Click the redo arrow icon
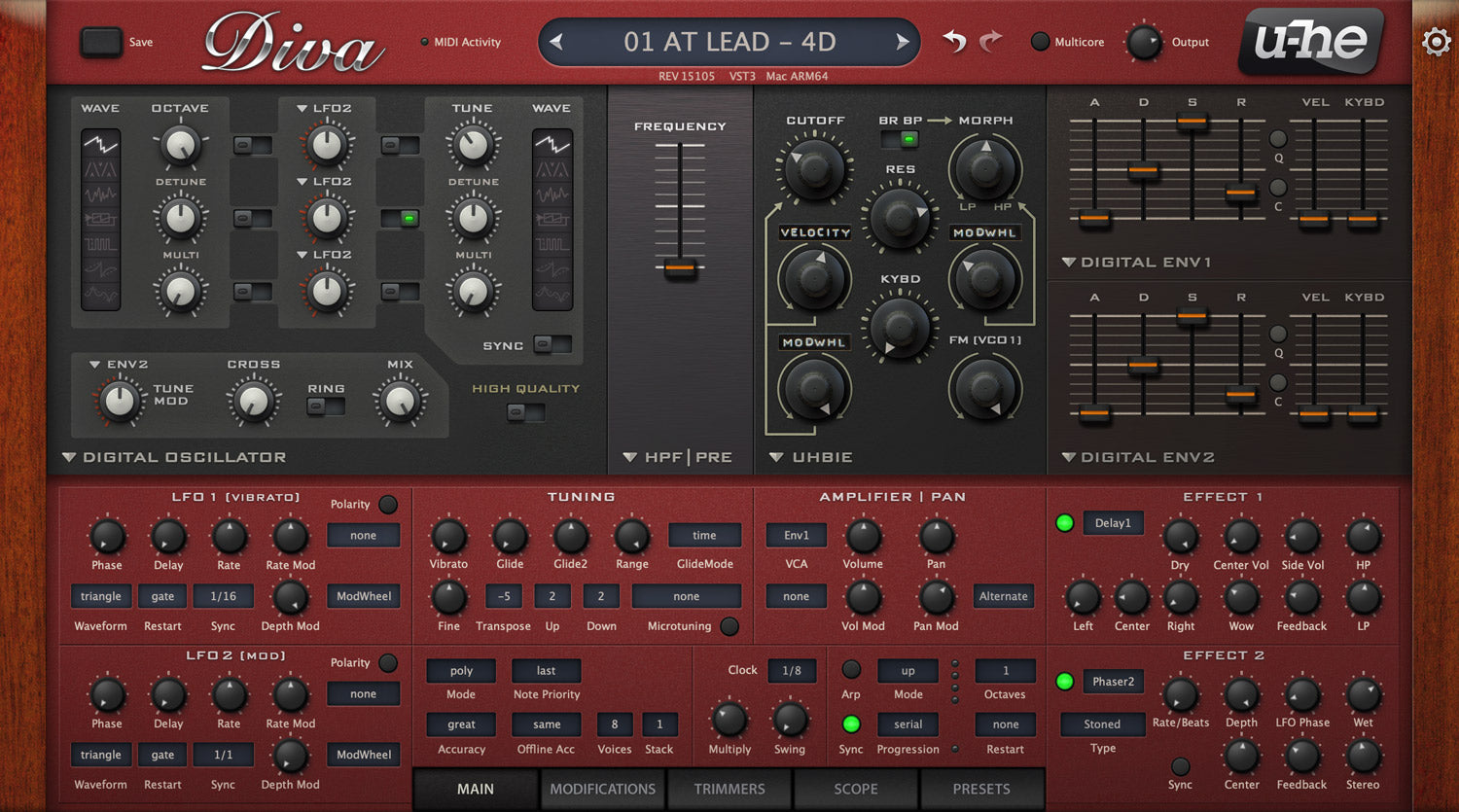This screenshot has height=812, width=1459. (990, 41)
